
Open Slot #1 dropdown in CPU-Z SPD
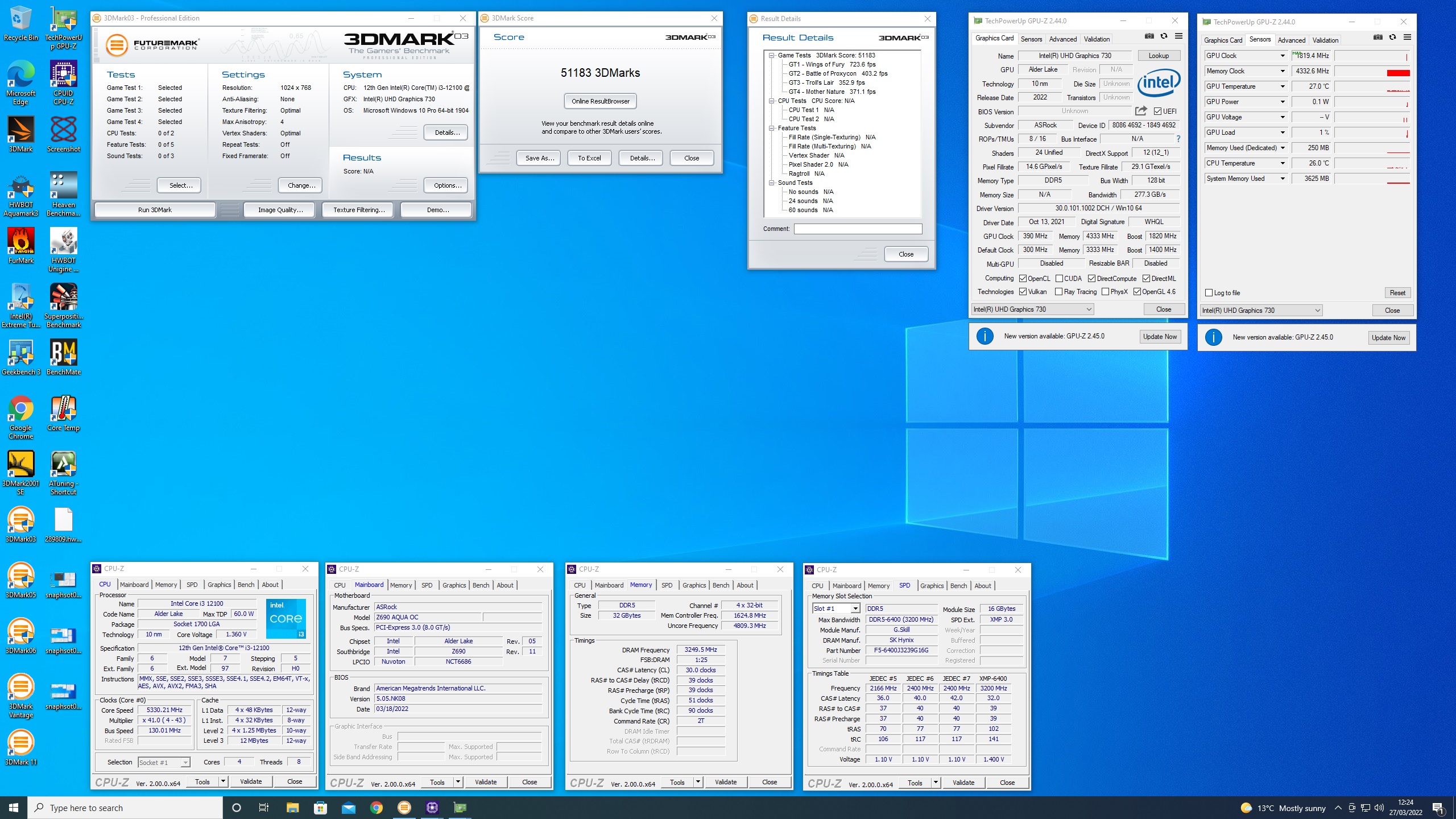[x=836, y=609]
